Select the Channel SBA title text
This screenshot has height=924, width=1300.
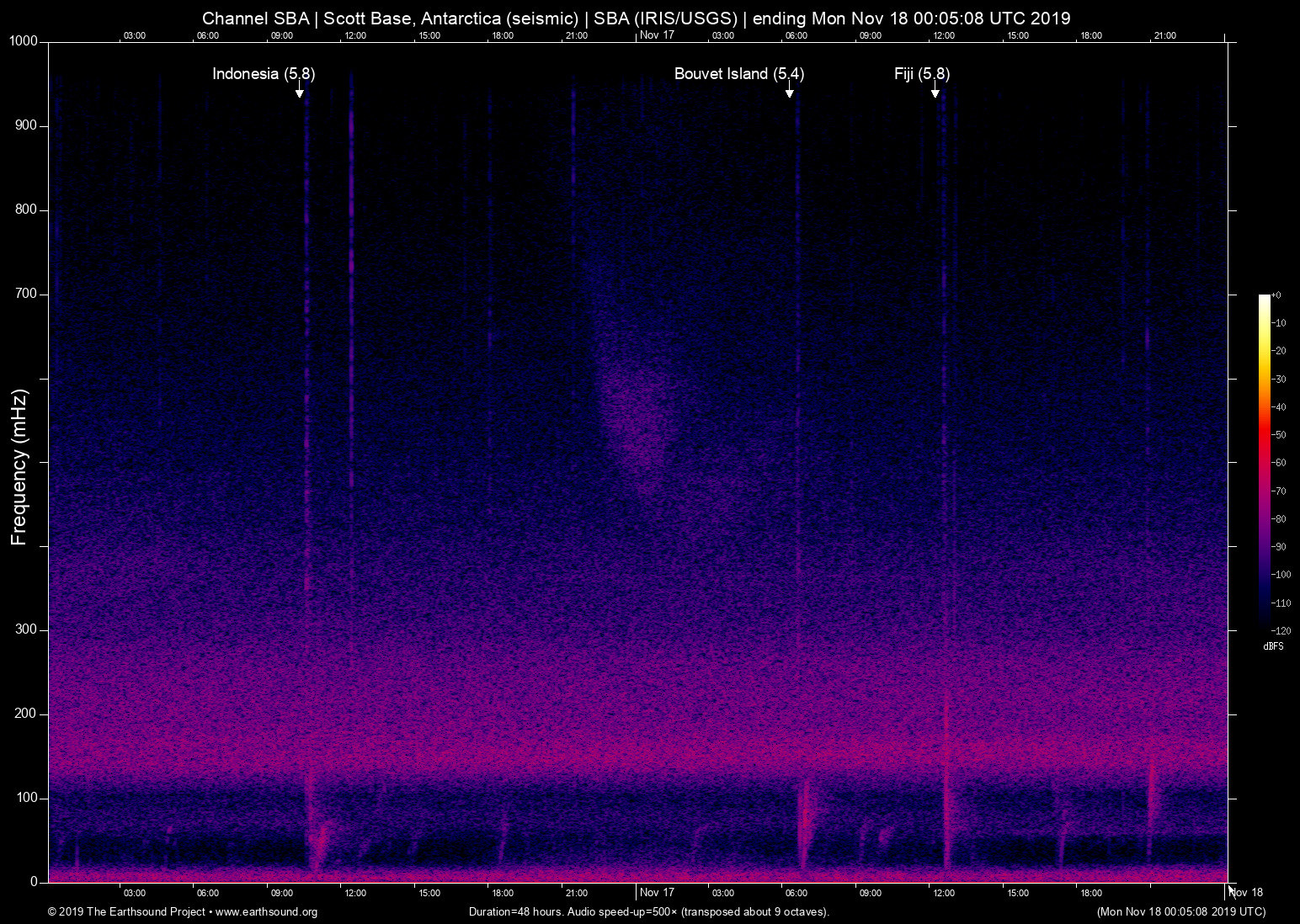(255, 18)
